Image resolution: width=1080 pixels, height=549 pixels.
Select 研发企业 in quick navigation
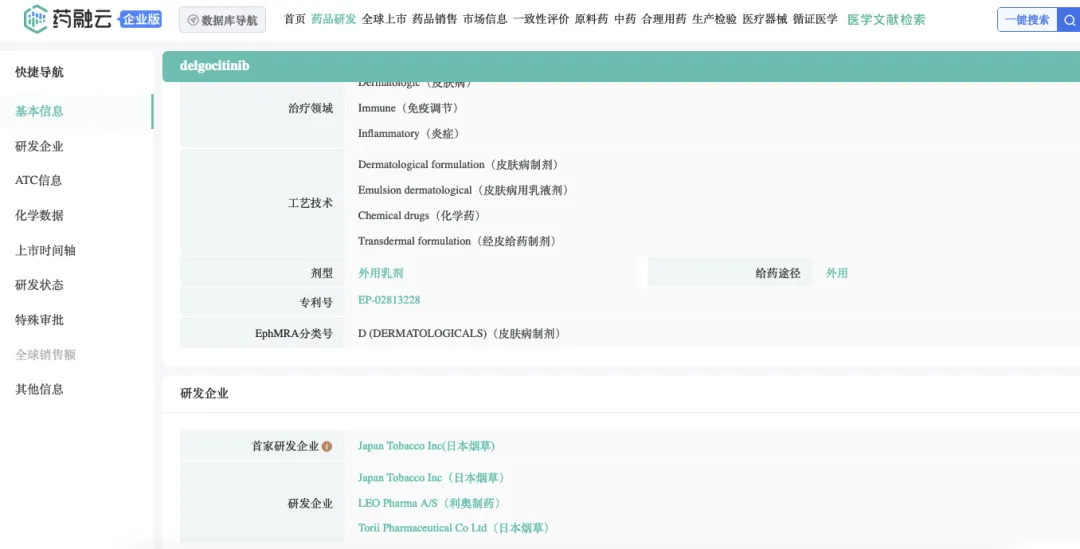coord(39,146)
